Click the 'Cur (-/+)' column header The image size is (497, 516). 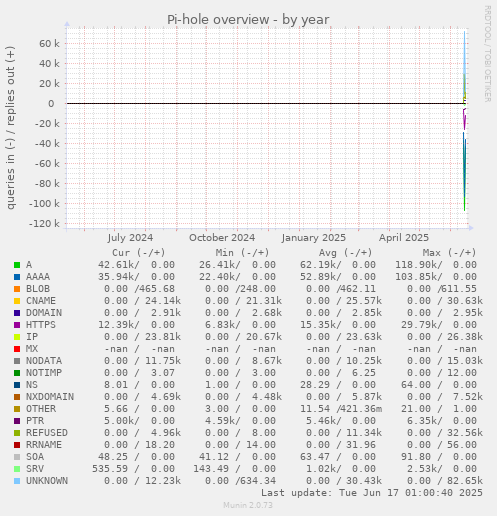(139, 253)
